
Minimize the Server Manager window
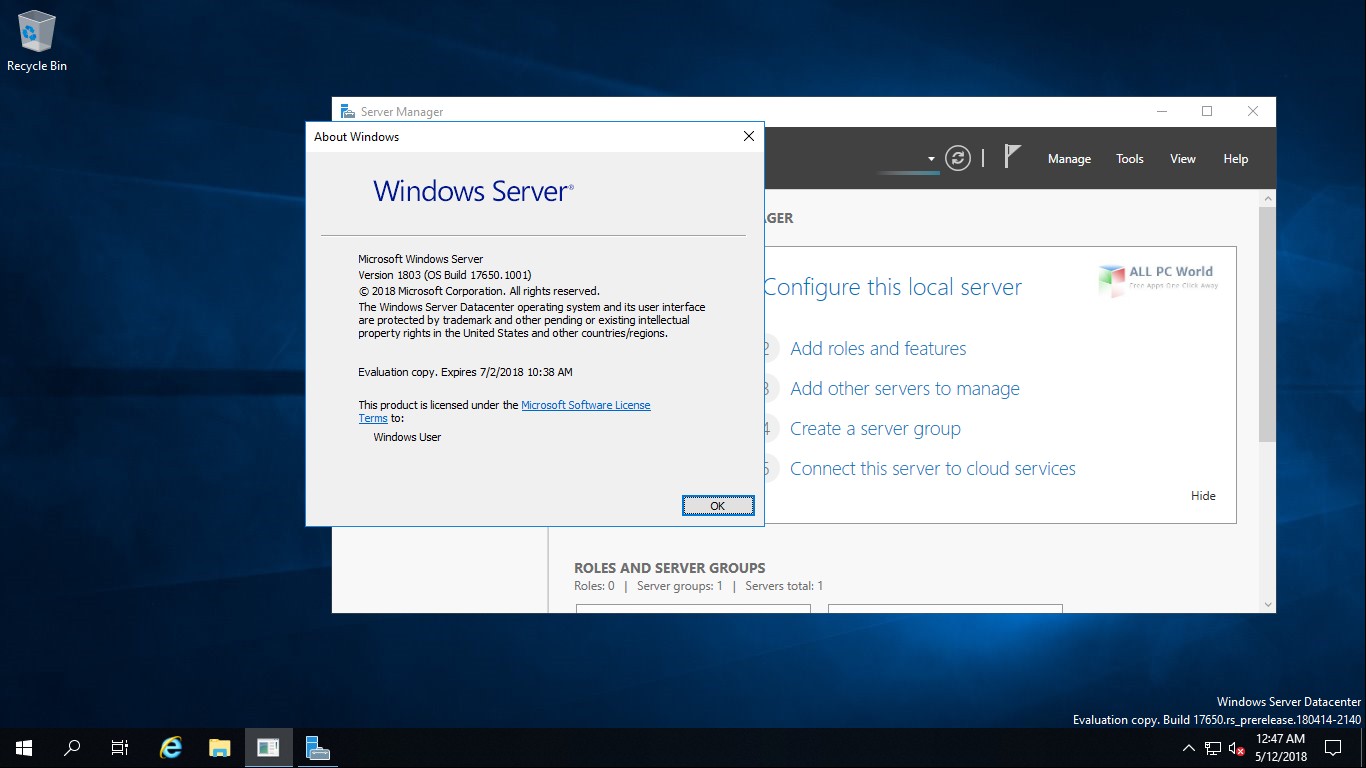pyautogui.click(x=1161, y=111)
